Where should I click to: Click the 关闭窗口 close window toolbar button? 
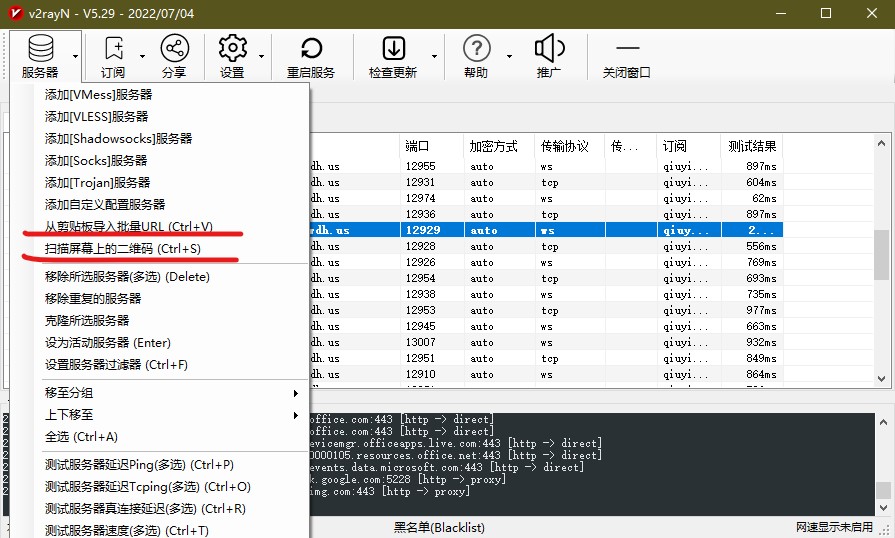pos(627,55)
